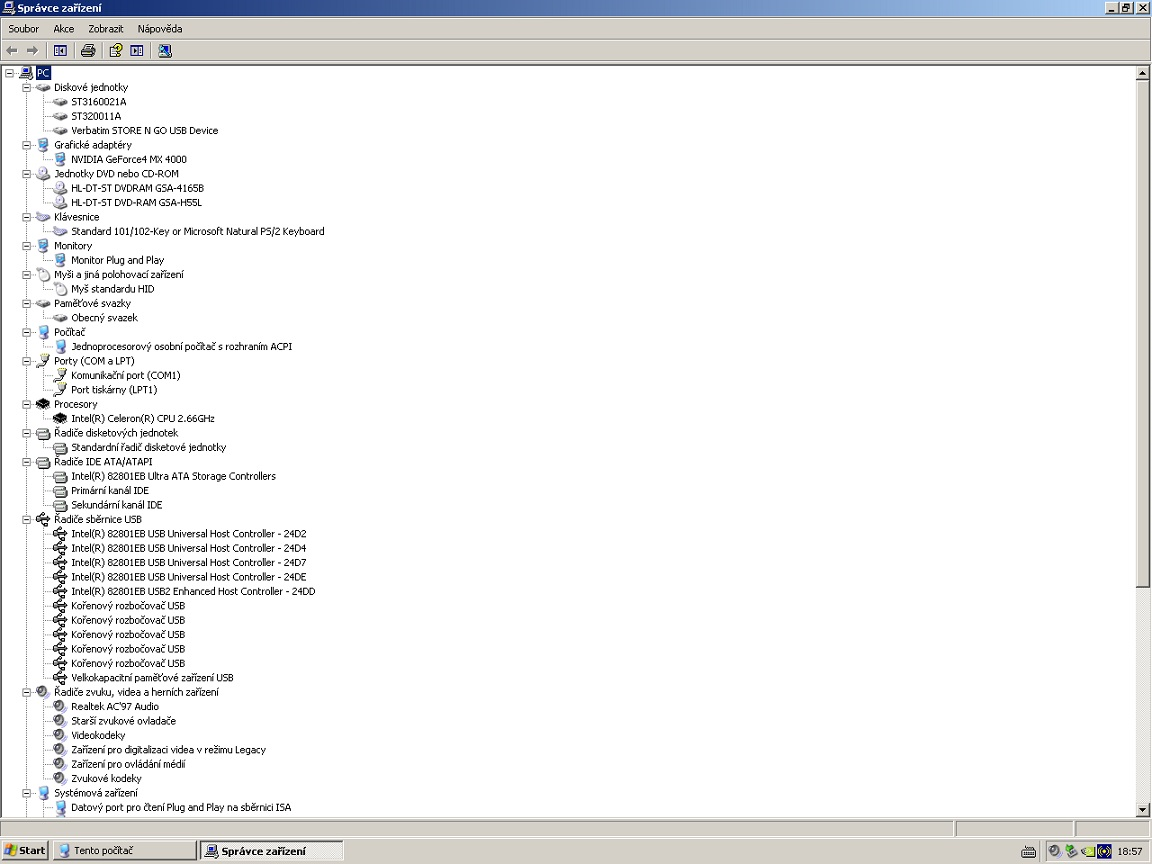Select Sekundární kanál IDE entry

(x=116, y=505)
